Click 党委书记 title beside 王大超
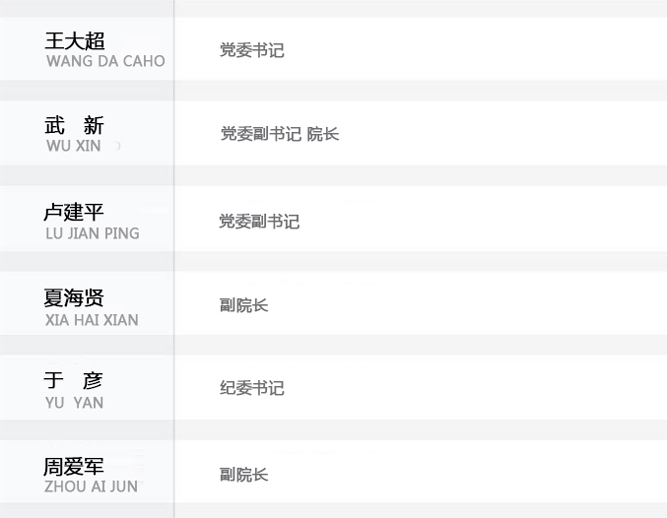The height and width of the screenshot is (518, 667). 252,50
